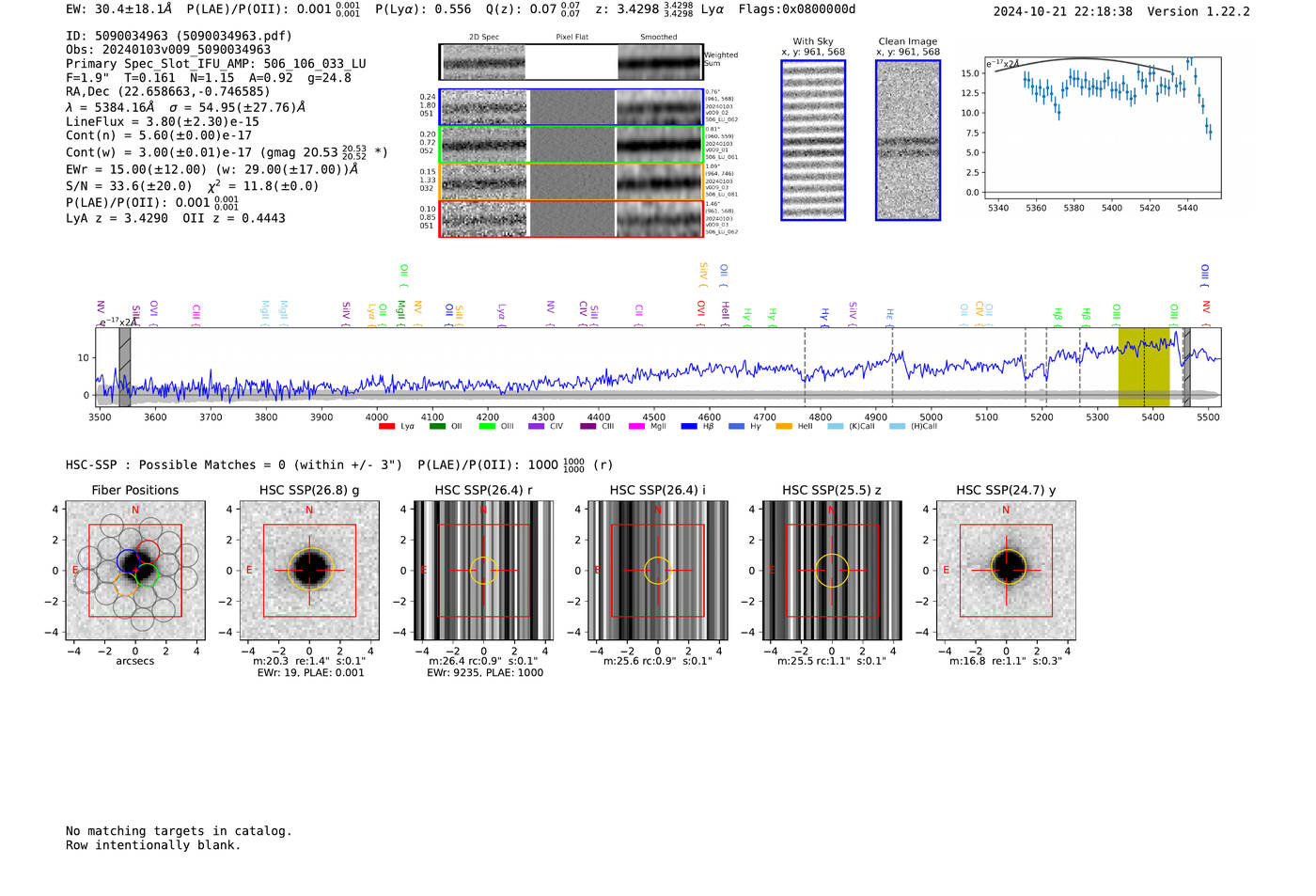1316x896 pixels.
Task: Click the EWr = 15.00(±12.00) line
Action: click(x=212, y=169)
